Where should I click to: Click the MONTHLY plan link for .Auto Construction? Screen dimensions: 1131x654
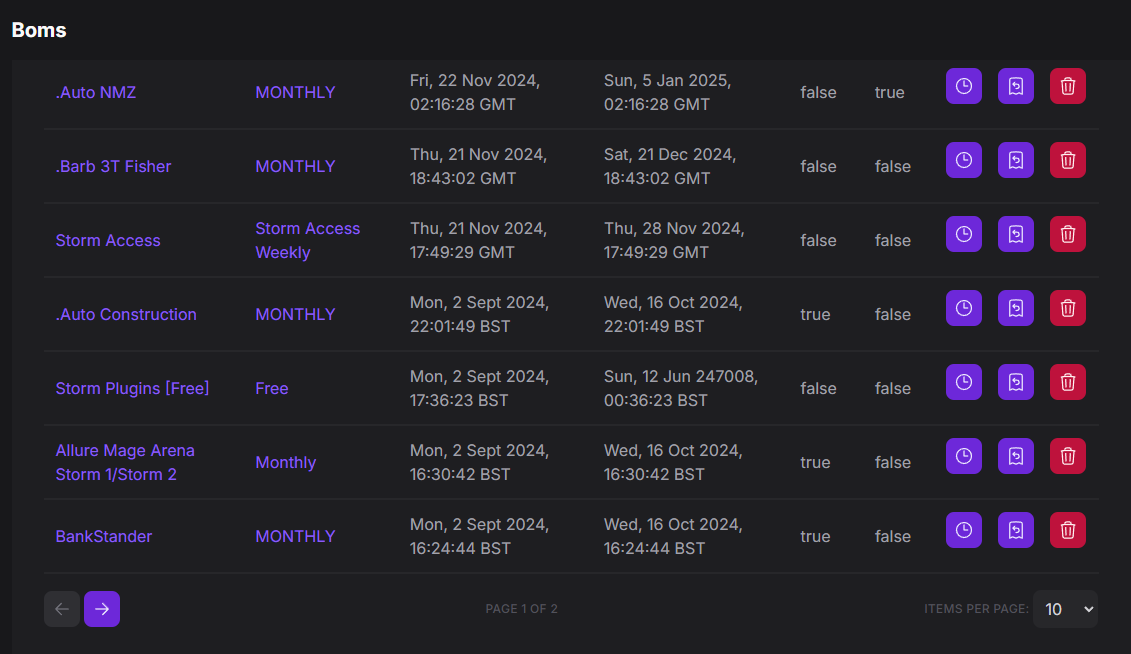[x=295, y=314]
